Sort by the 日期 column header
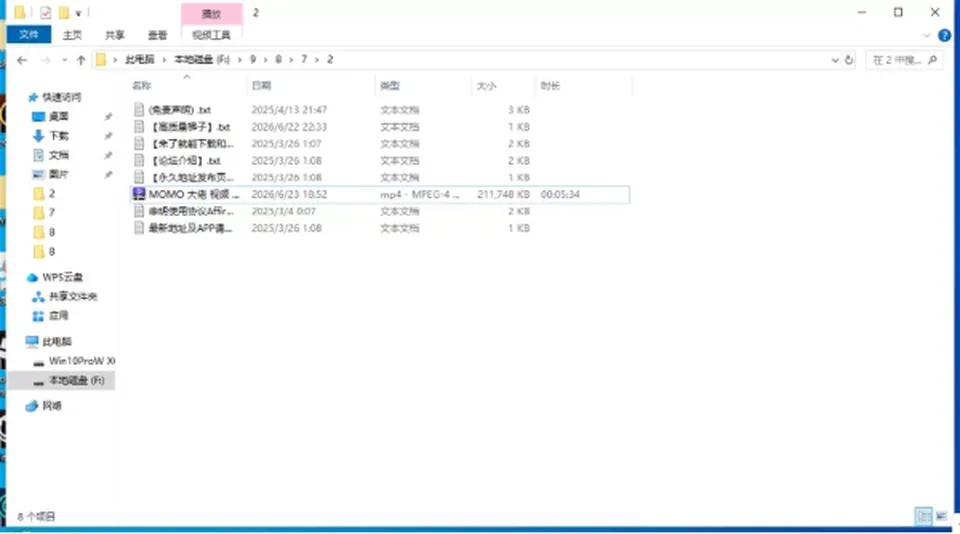Screen dimensions: 960x534 coord(311,86)
